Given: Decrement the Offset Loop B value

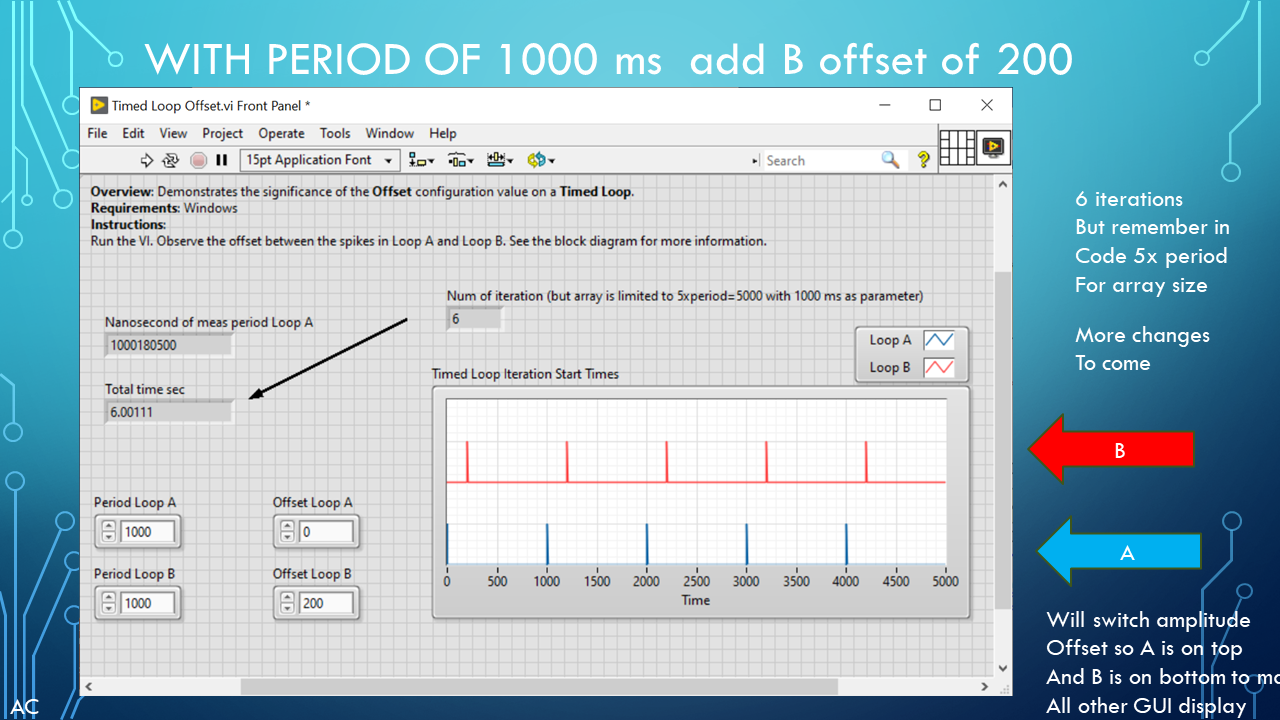Looking at the screenshot, I should [287, 609].
